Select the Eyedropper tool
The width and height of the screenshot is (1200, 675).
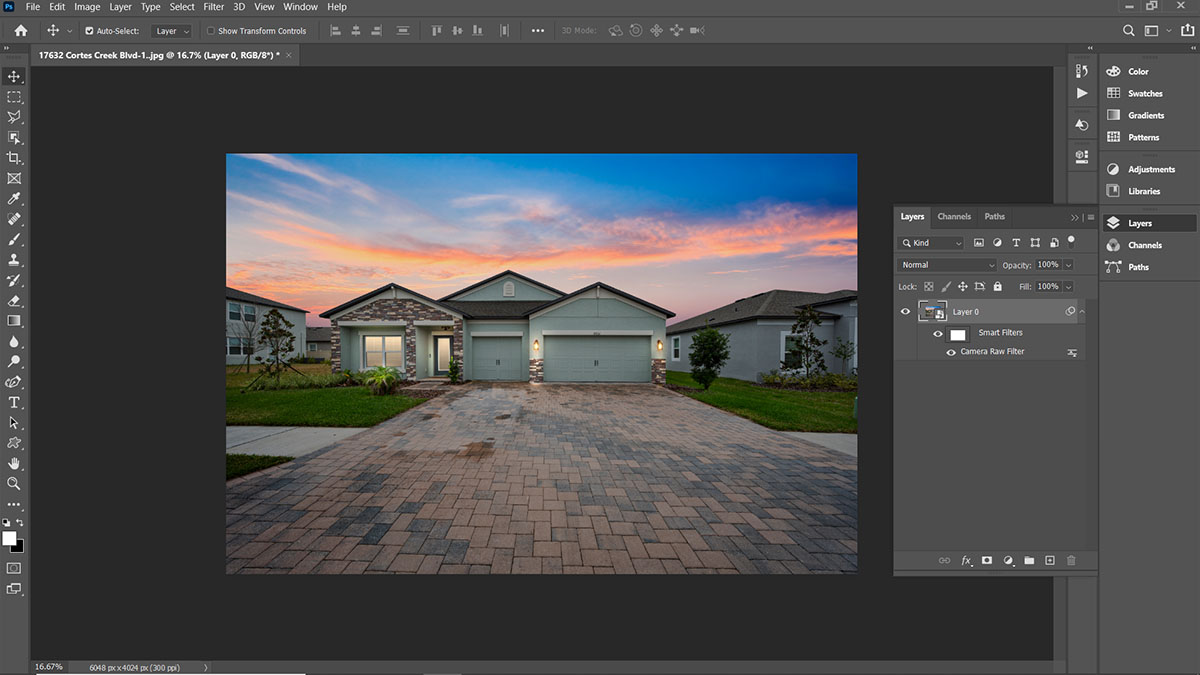click(14, 199)
